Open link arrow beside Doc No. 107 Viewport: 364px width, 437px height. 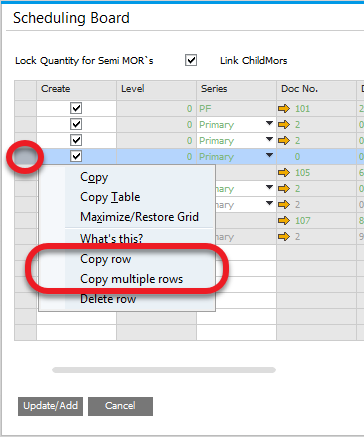click(284, 220)
